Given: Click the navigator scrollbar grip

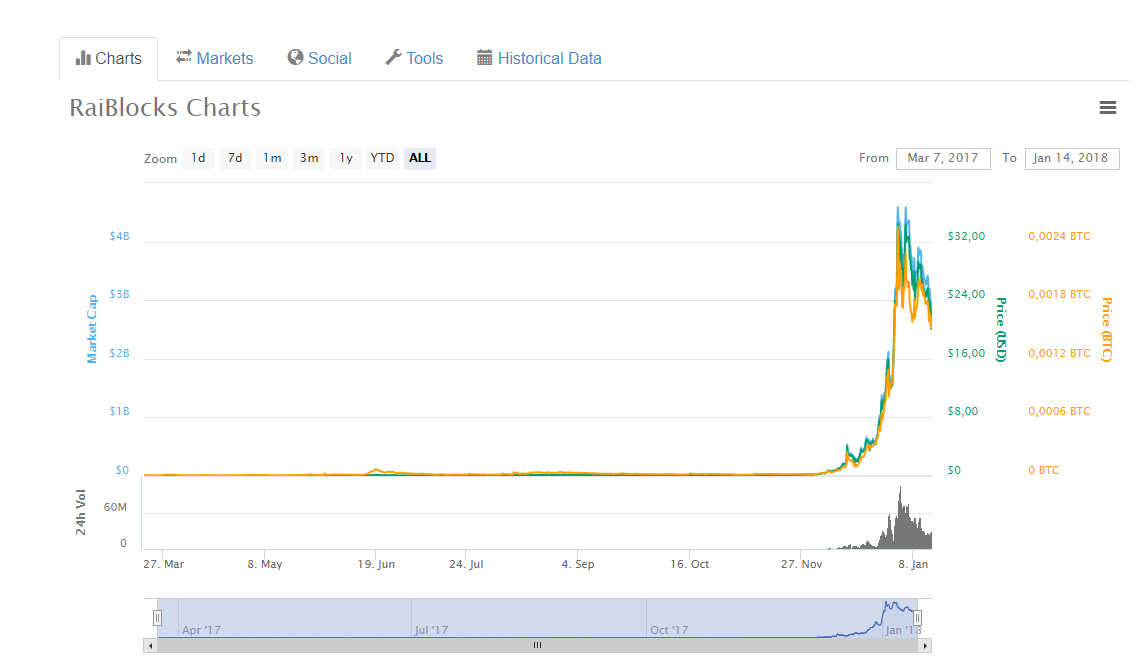Looking at the screenshot, I should (x=537, y=646).
